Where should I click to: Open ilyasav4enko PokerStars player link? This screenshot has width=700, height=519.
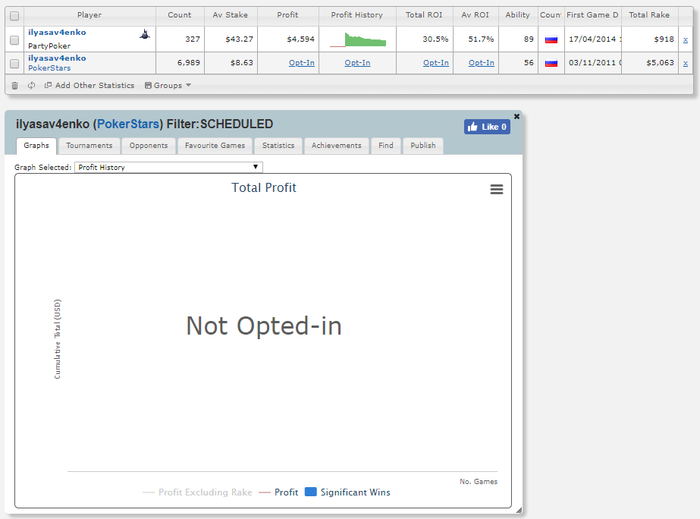tap(57, 58)
